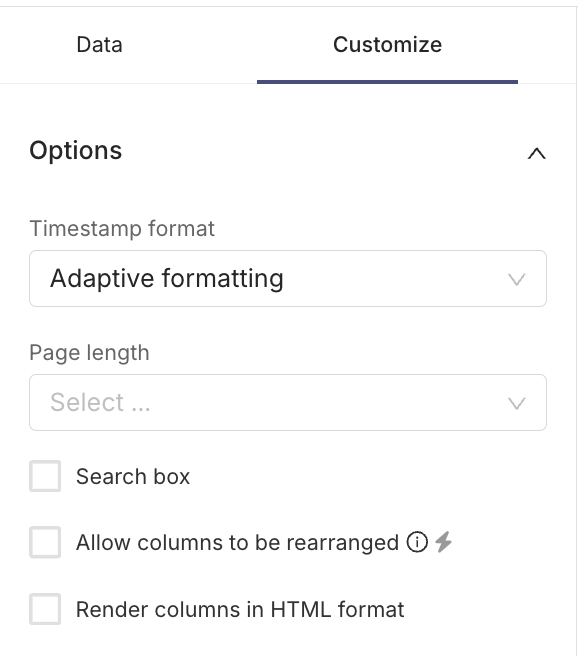Collapse the Options section with the chevron

pyautogui.click(x=537, y=154)
